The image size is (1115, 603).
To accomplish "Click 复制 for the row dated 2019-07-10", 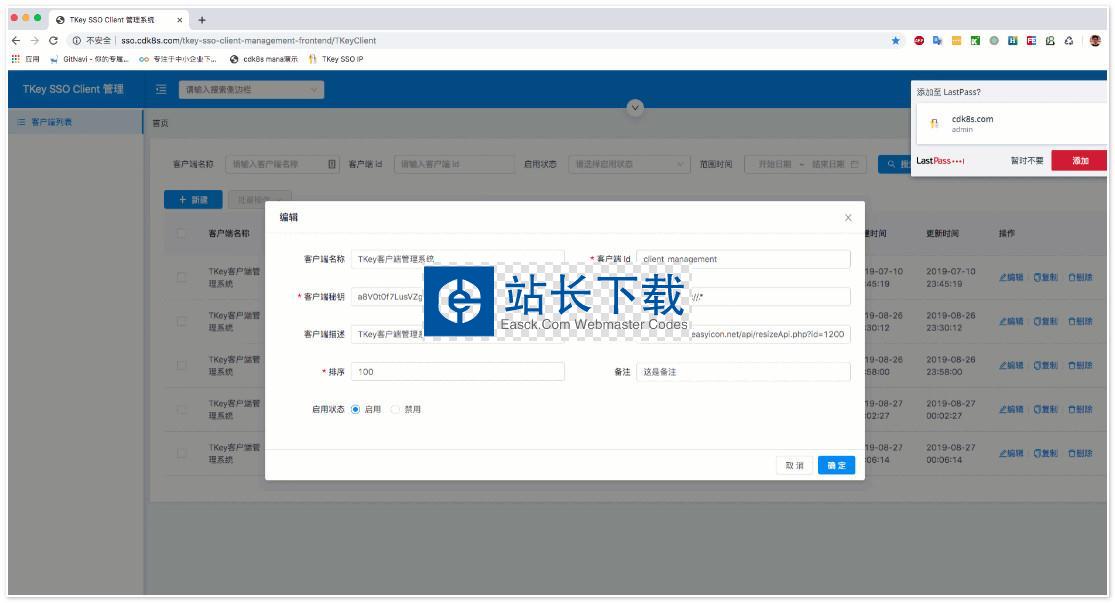I will point(1045,277).
